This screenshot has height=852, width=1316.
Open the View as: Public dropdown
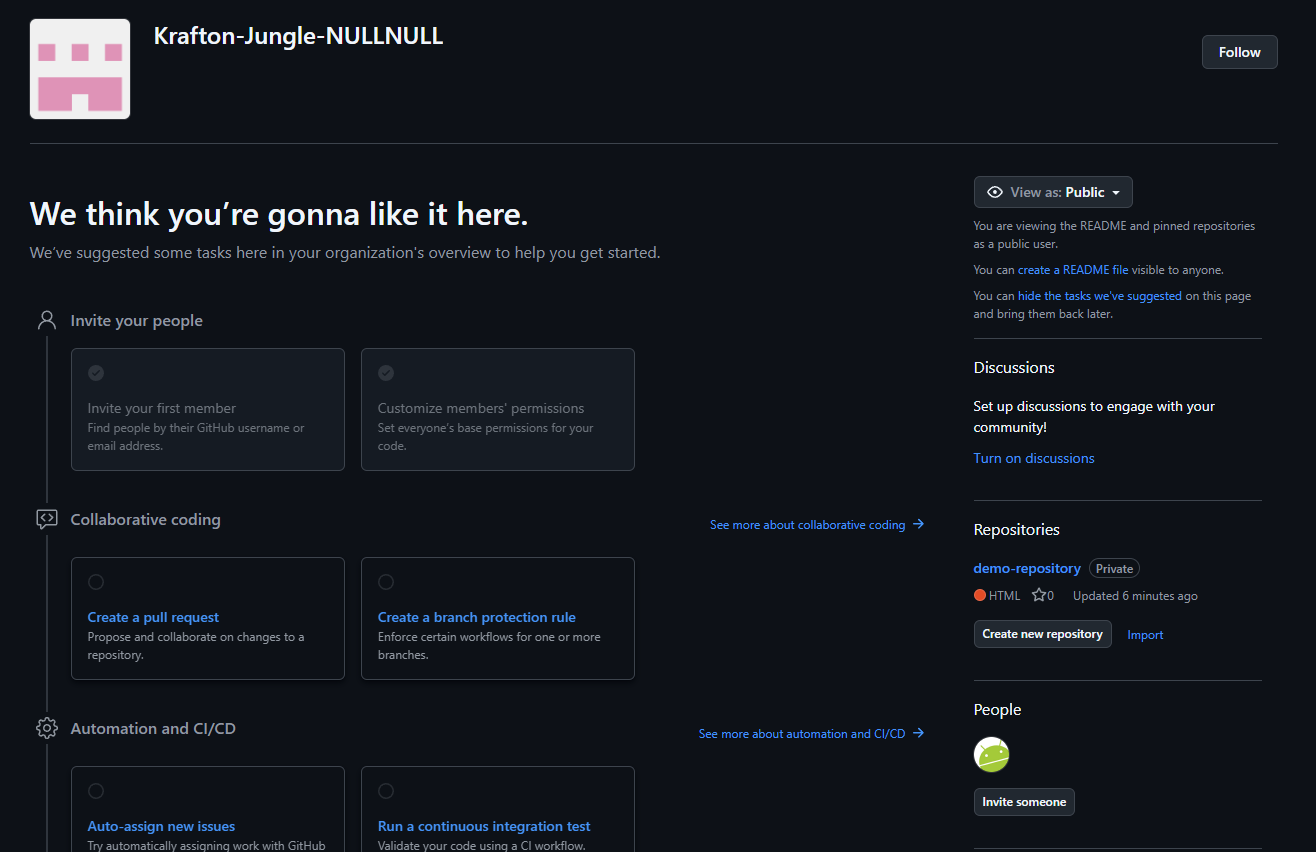[1053, 192]
